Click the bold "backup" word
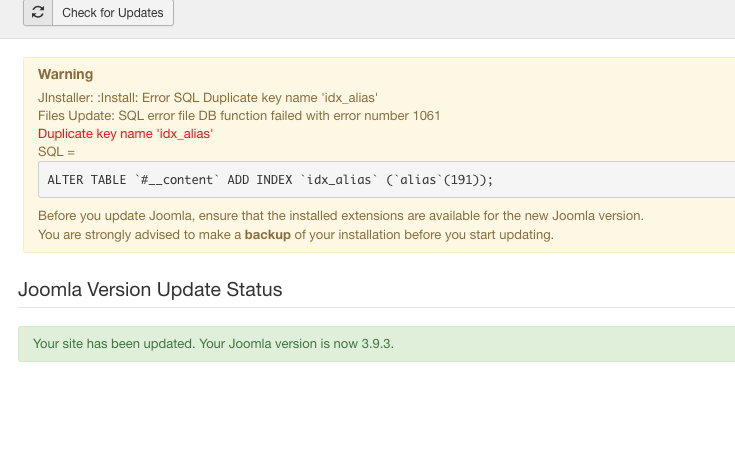This screenshot has height=474, width=735. [x=268, y=234]
